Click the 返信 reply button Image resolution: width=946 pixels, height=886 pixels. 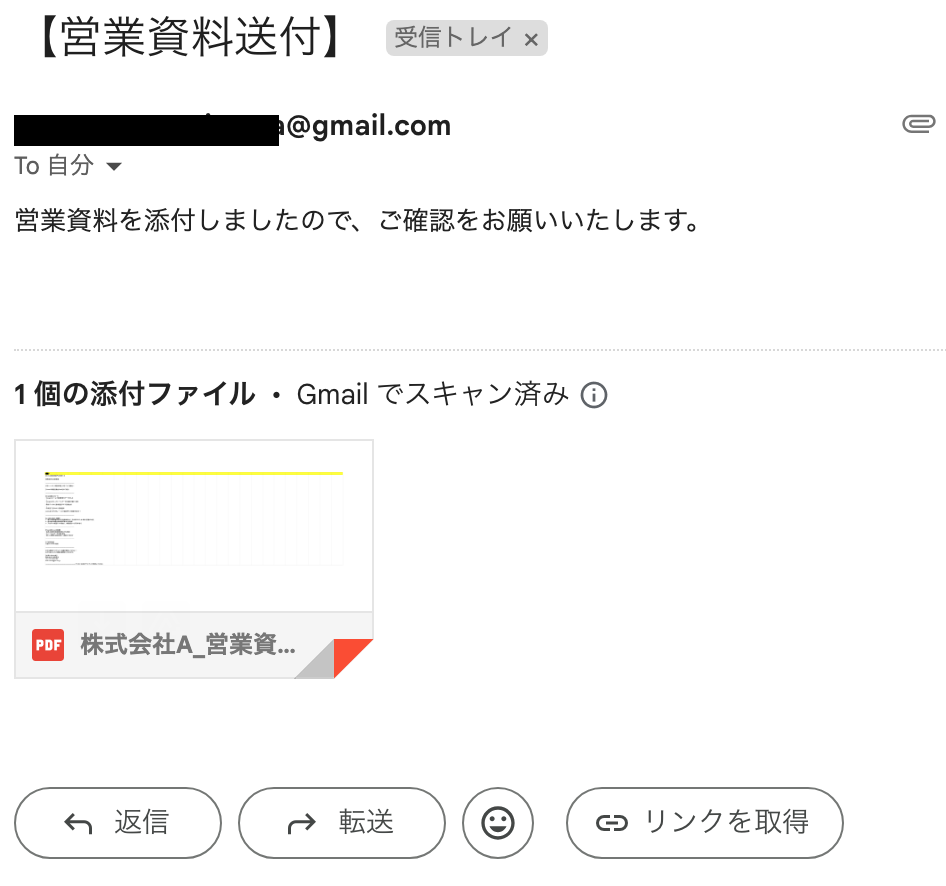[x=118, y=823]
